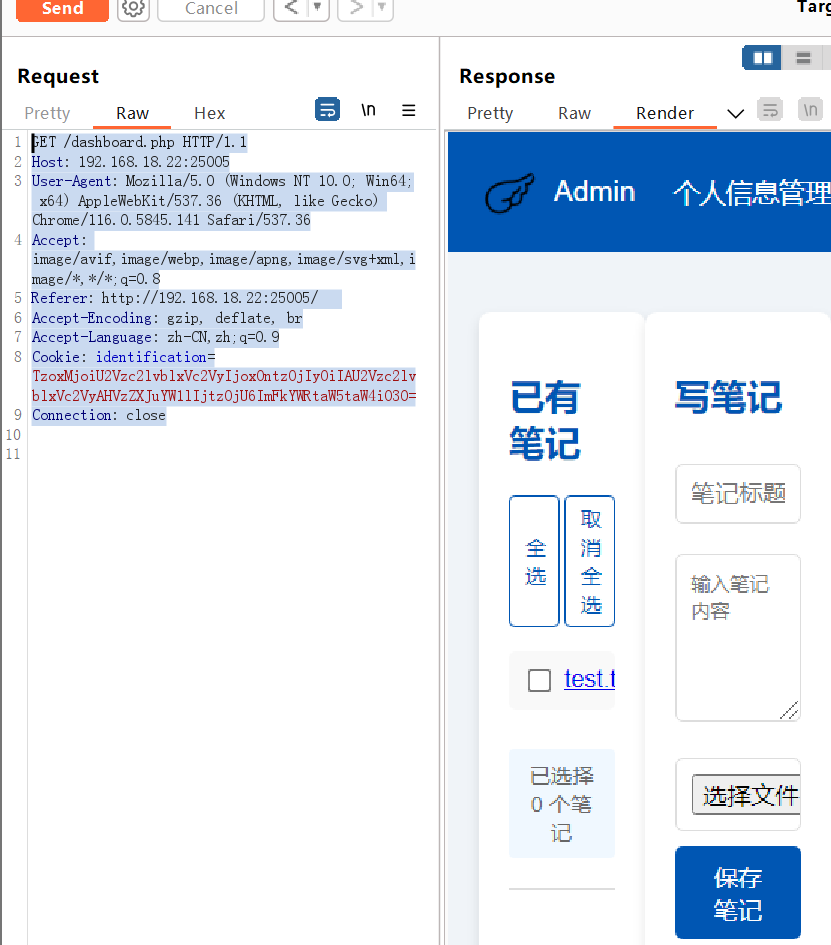Open history dropdown next to forward arrow
The width and height of the screenshot is (831, 945).
coord(382,9)
